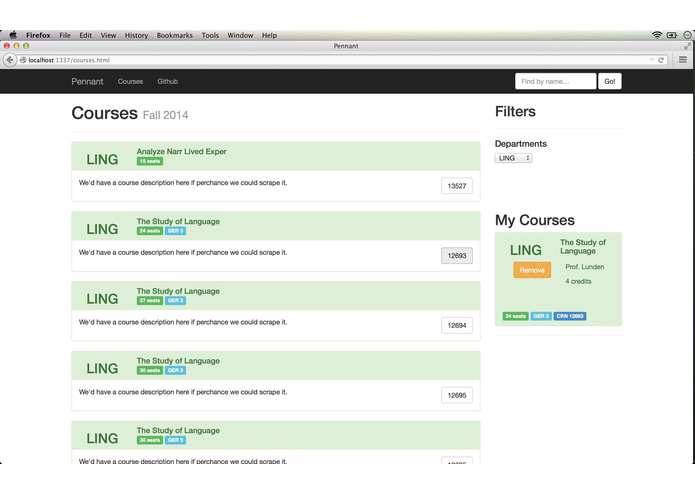
Task: Click the Filters heading
Action: [x=515, y=112]
